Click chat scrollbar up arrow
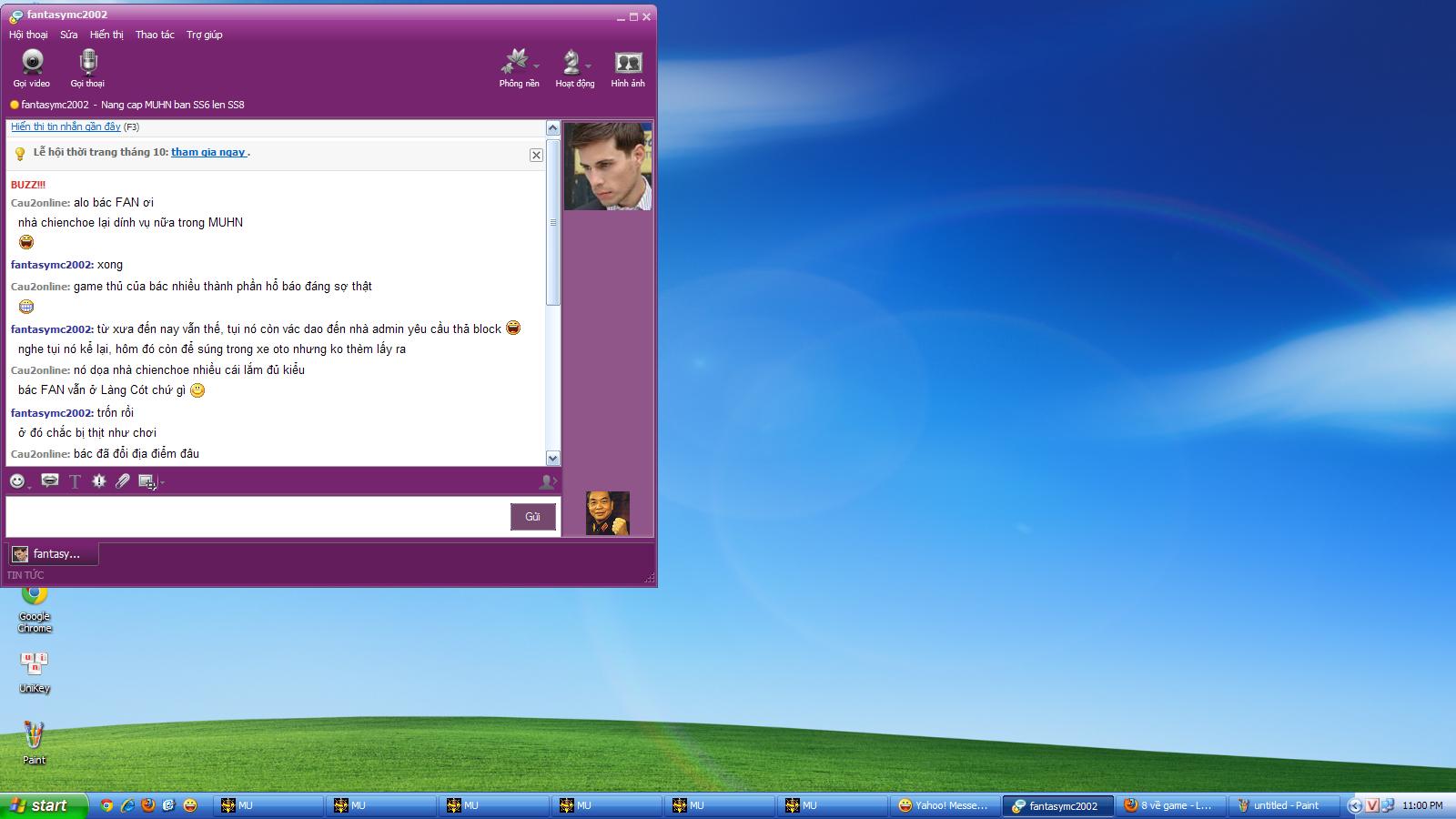The width and height of the screenshot is (1456, 819). click(552, 128)
